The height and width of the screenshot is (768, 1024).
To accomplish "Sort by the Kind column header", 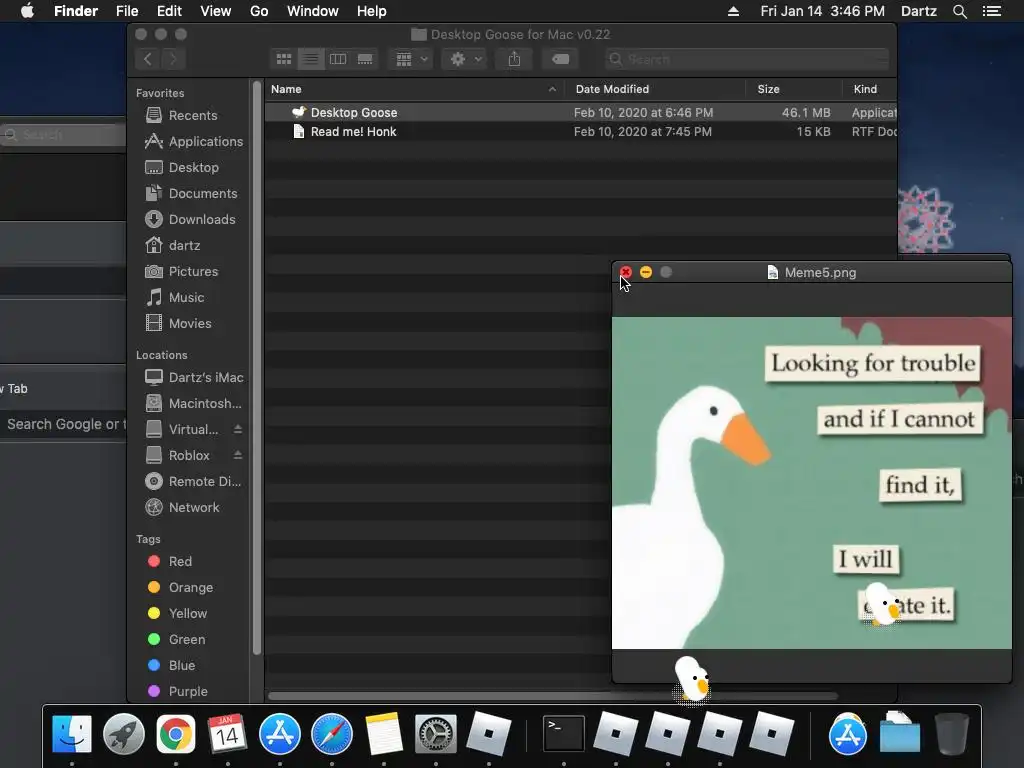I will [869, 89].
